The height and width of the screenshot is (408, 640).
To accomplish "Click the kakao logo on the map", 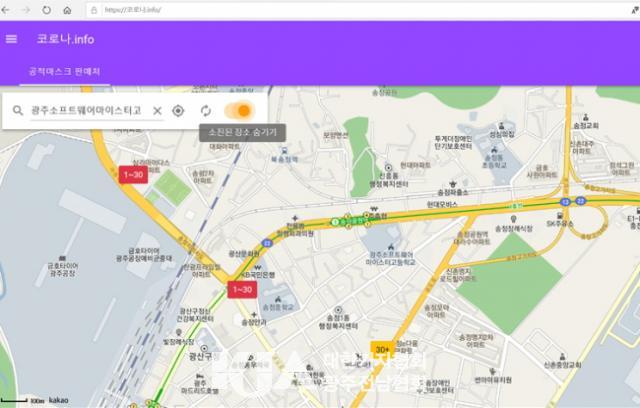I will click(x=58, y=400).
